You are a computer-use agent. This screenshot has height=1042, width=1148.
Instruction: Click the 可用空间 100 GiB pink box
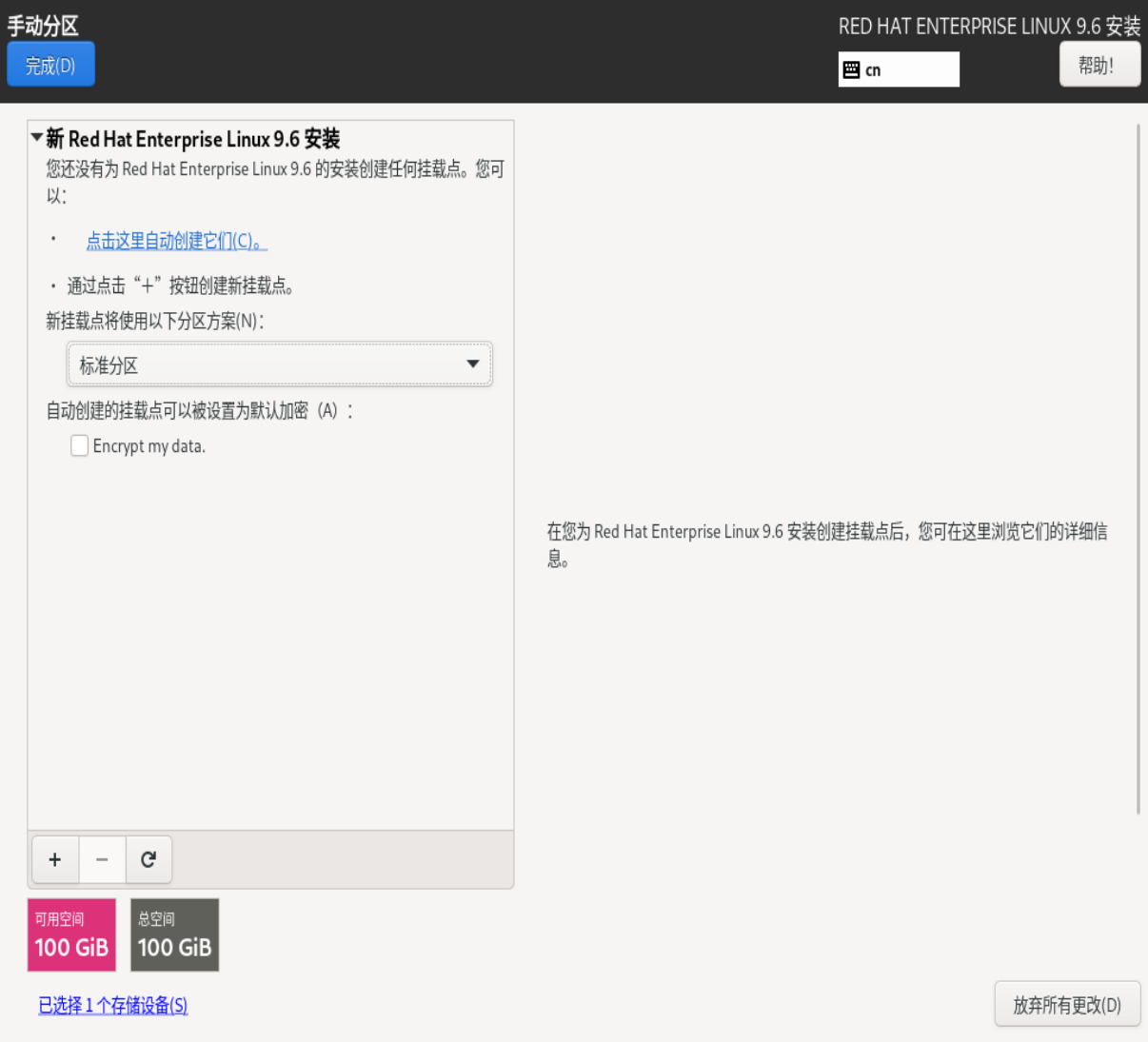(71, 934)
